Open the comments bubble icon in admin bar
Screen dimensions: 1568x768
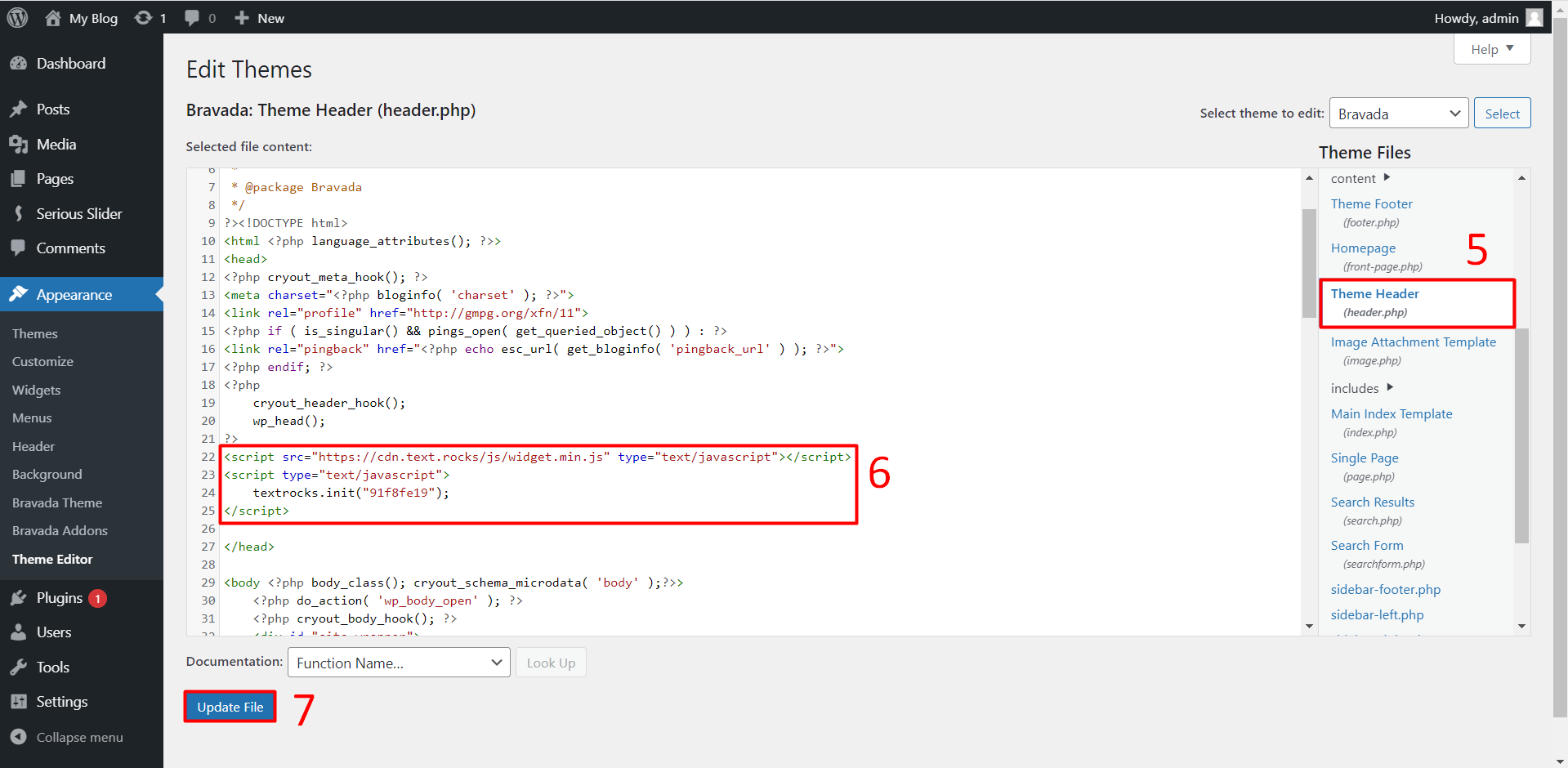click(192, 18)
